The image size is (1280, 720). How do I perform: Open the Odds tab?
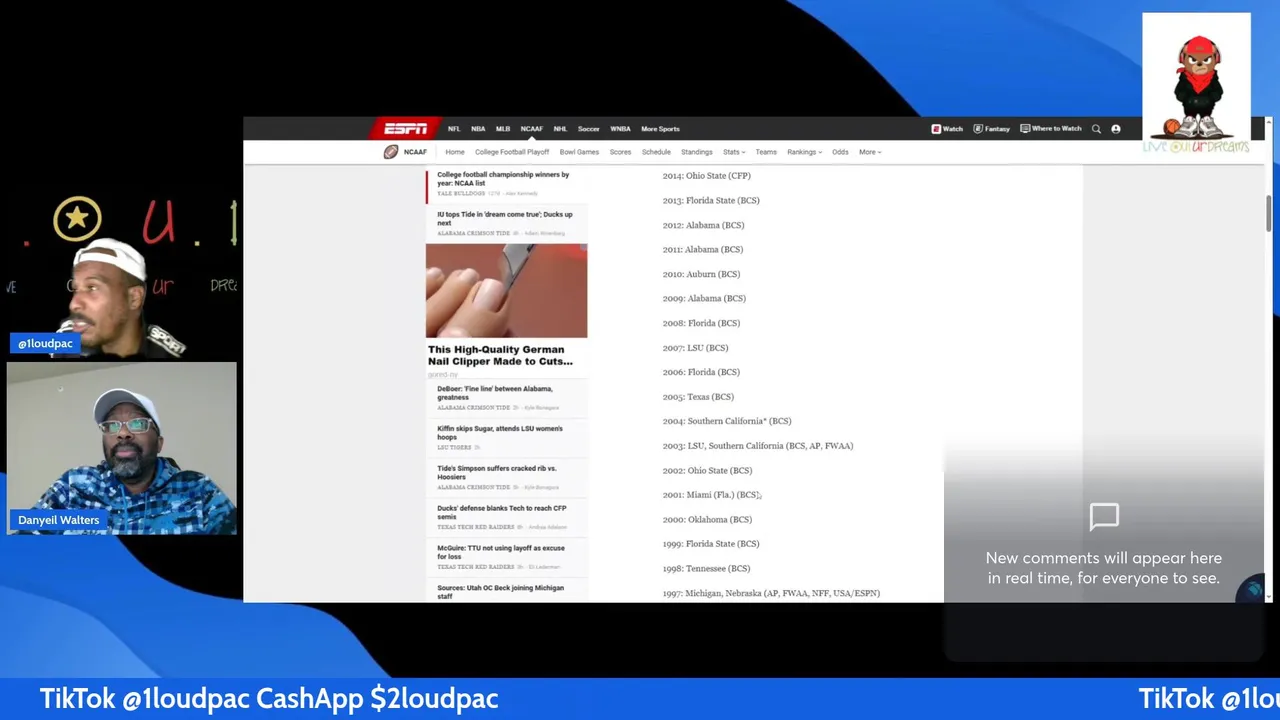click(x=840, y=152)
